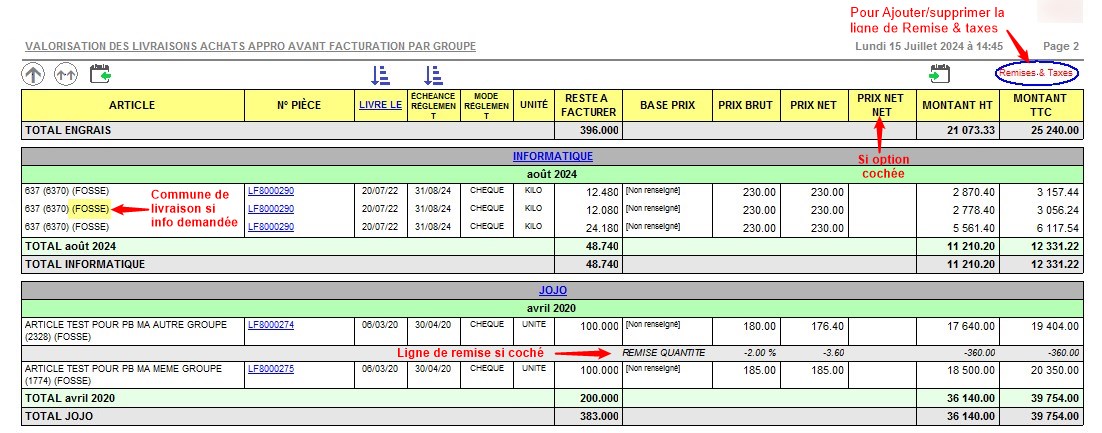
Task: Open the INFORMATIQUE group link
Action: tap(552, 156)
